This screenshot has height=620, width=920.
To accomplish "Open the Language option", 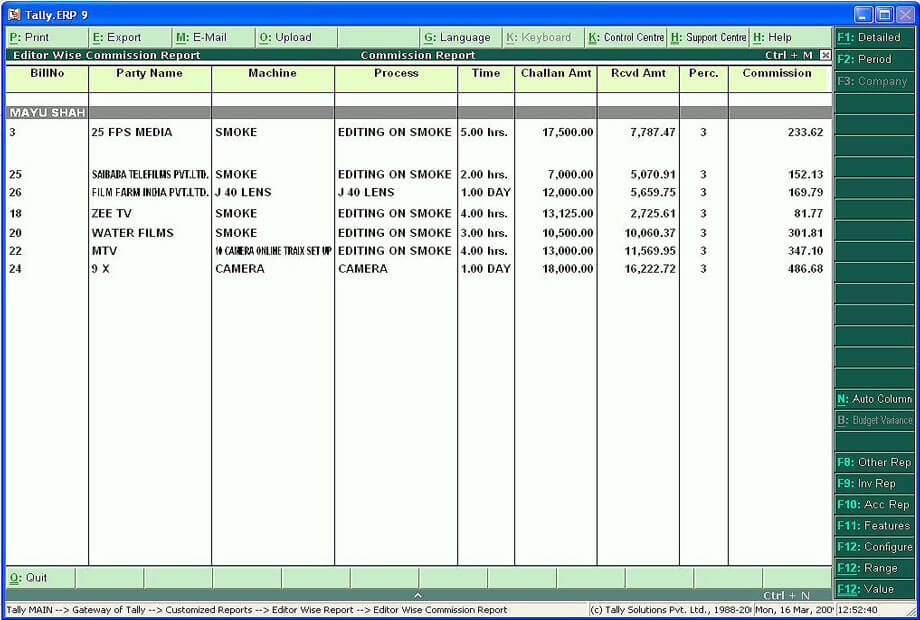I will tap(461, 38).
